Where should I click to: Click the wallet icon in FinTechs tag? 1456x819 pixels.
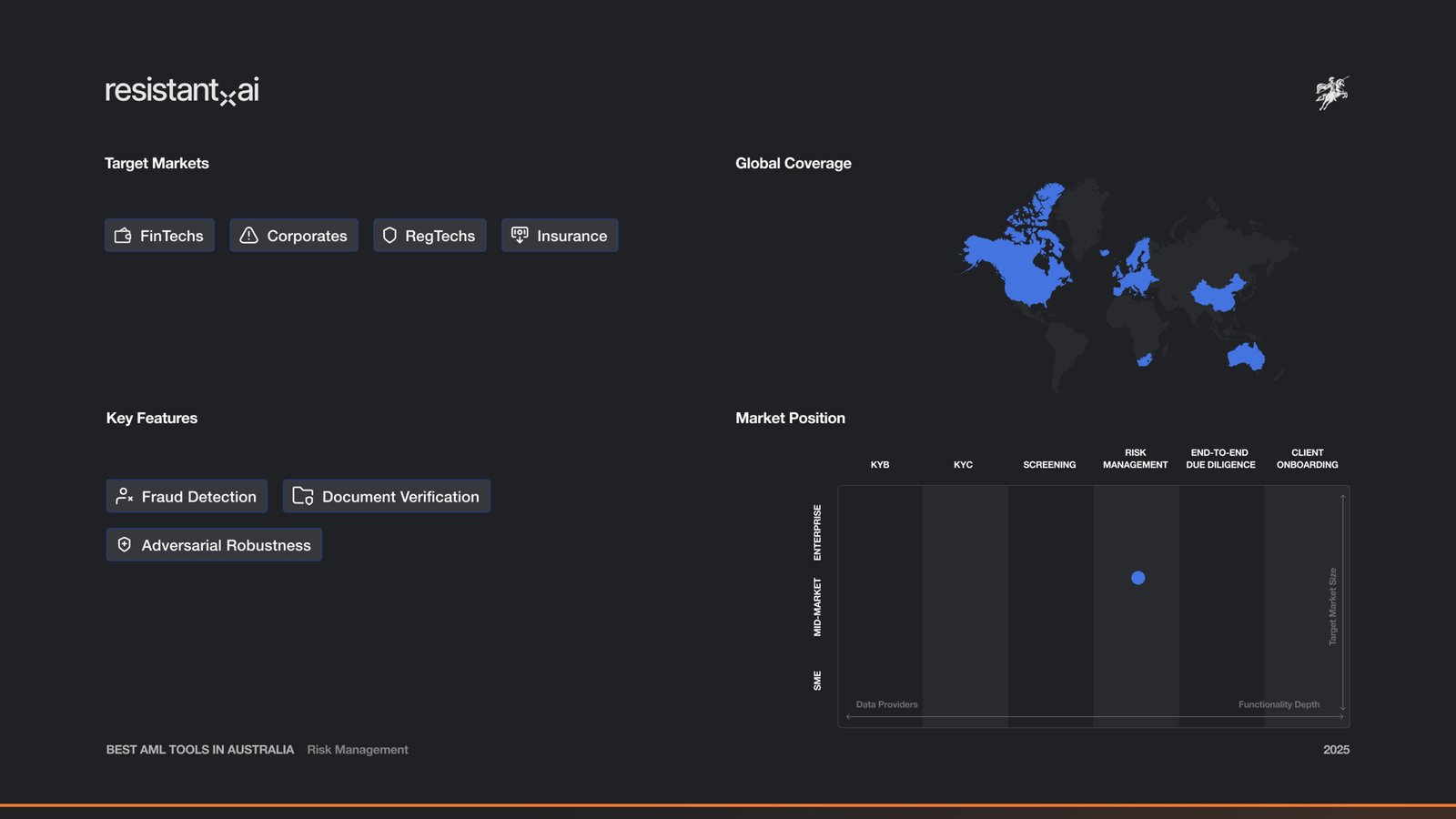[x=123, y=236]
